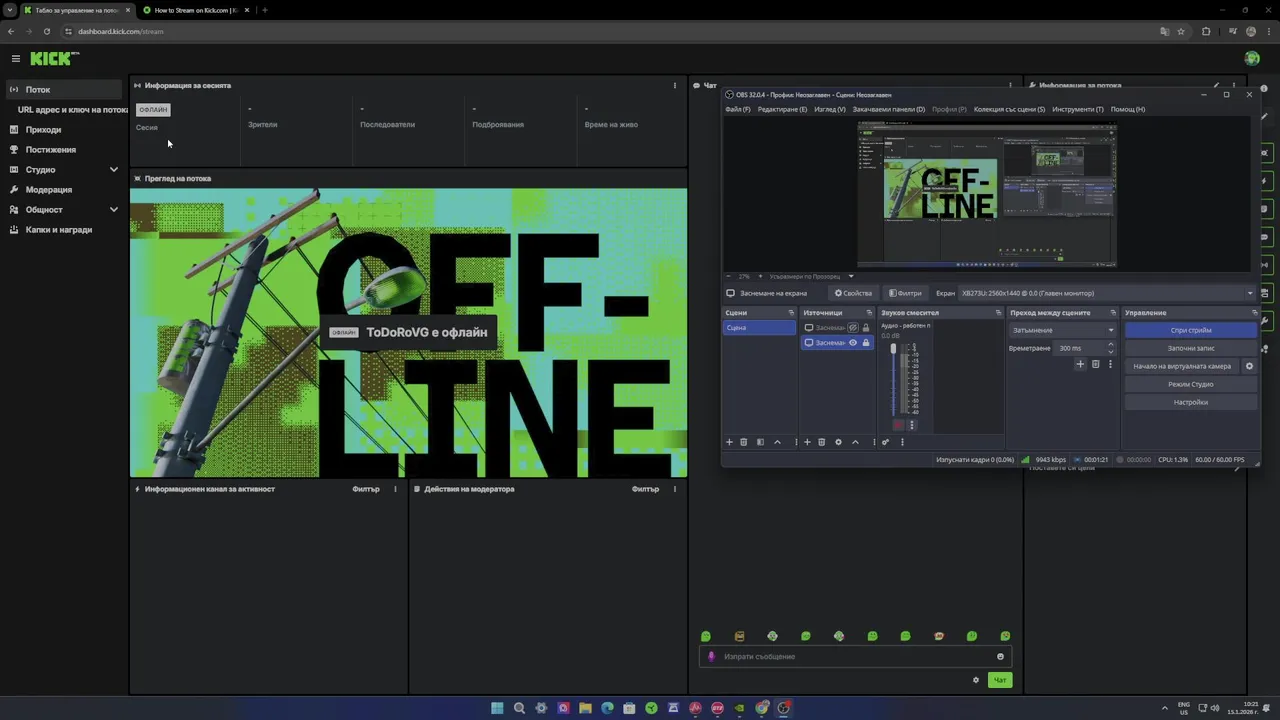Click Започни запис button

[1191, 348]
